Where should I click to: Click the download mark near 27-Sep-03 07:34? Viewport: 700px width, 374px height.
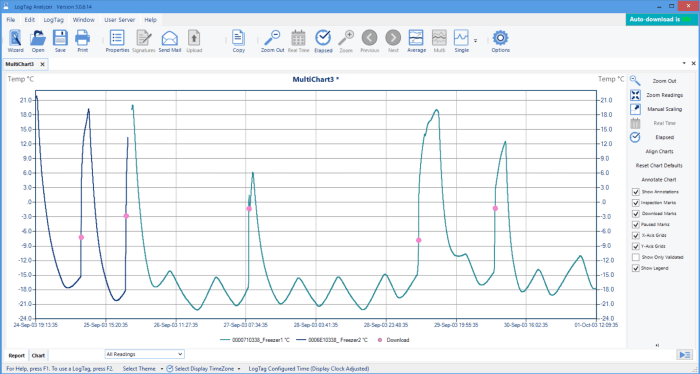click(249, 209)
